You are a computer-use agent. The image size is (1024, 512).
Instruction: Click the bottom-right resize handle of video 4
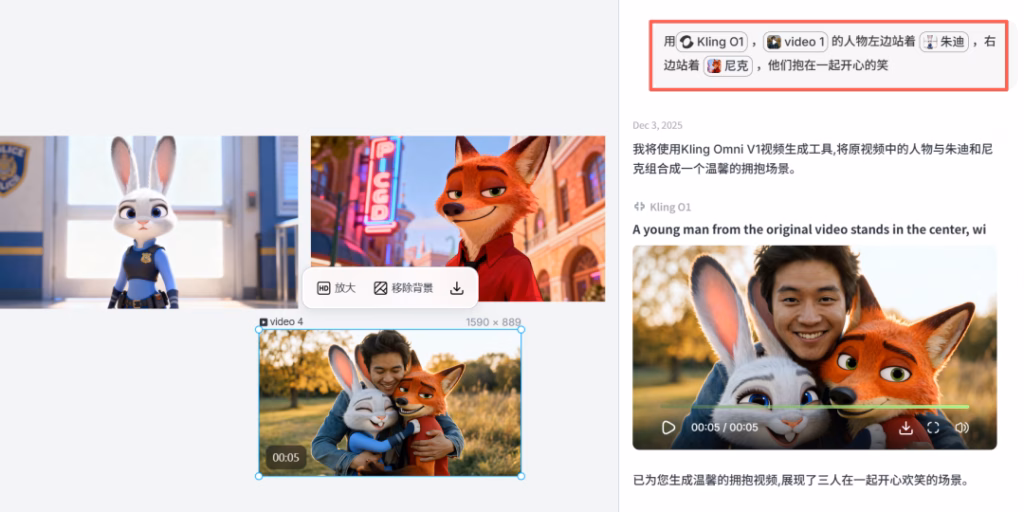(x=521, y=475)
